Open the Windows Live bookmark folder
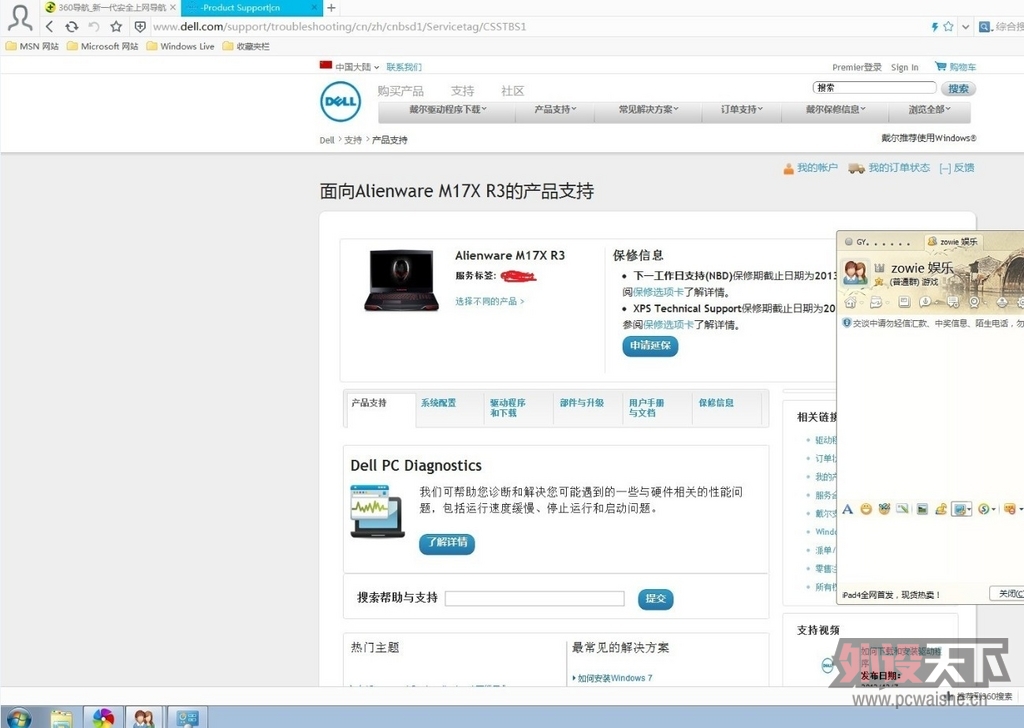 181,46
